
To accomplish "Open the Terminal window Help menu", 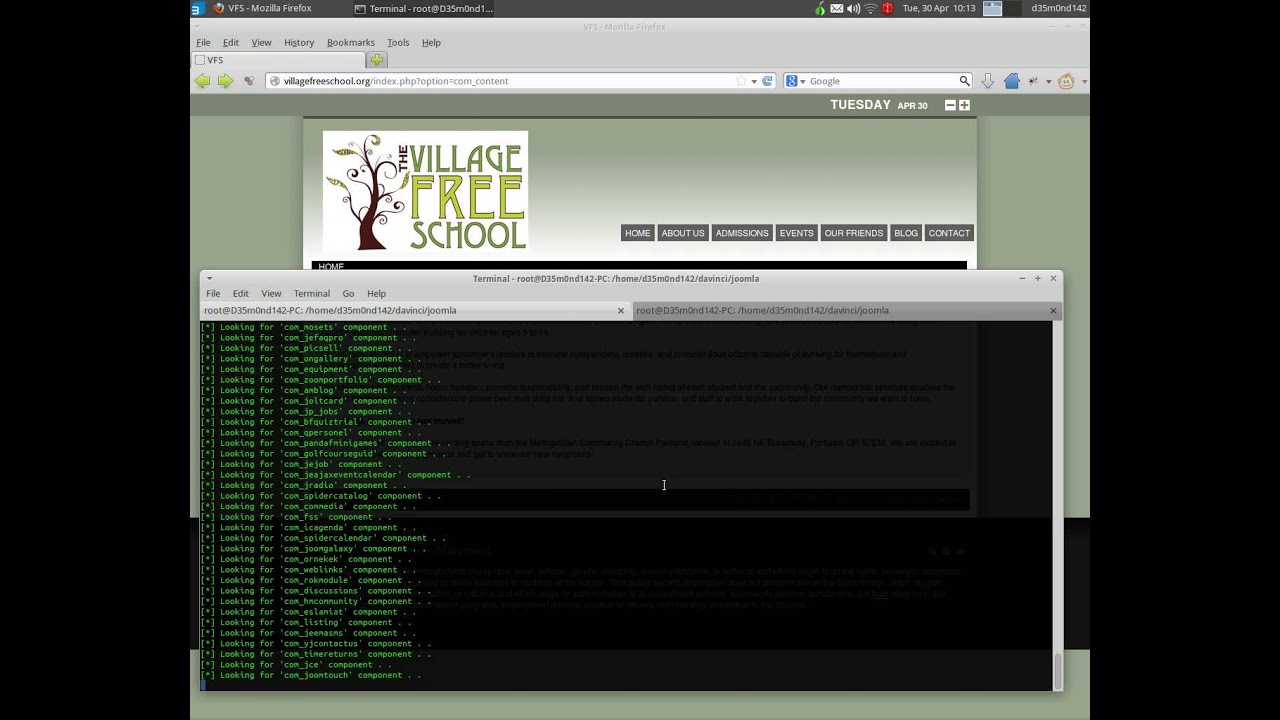I will click(376, 293).
